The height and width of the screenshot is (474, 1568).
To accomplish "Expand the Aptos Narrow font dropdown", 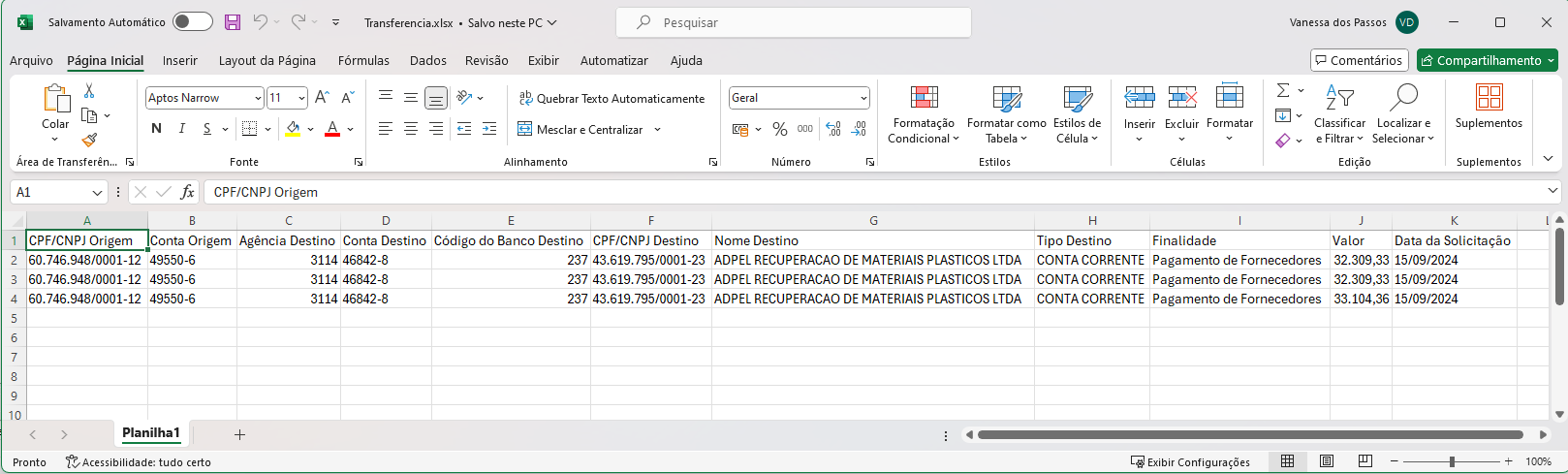I will pos(258,98).
